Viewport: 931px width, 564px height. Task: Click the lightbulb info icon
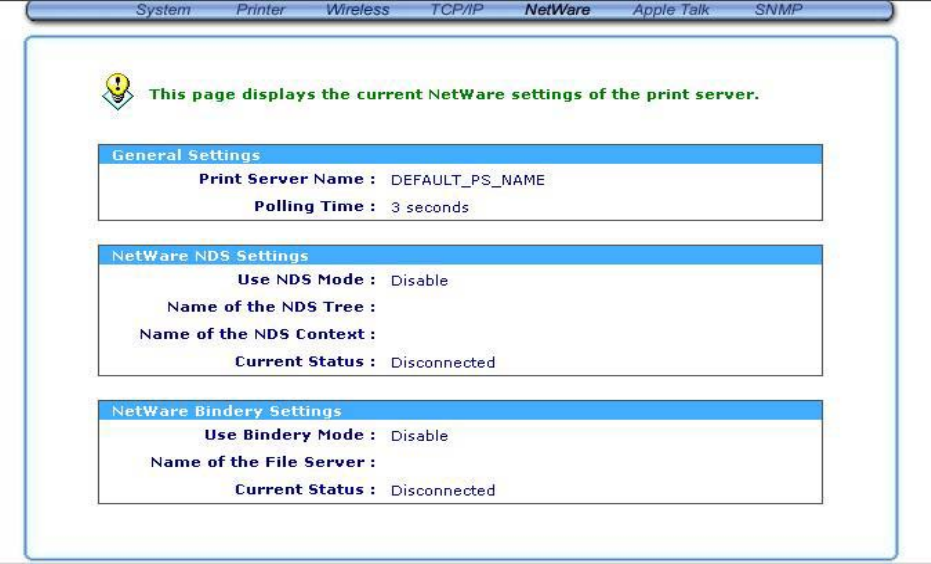tap(118, 91)
